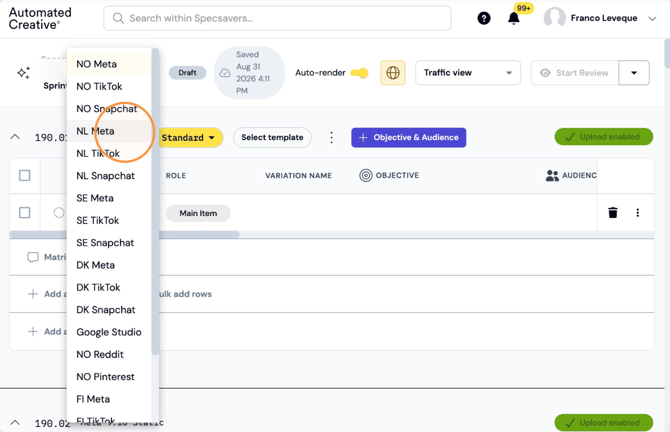This screenshot has width=670, height=432.
Task: Click the dropdown list vertical scrollbar
Action: pos(155,202)
